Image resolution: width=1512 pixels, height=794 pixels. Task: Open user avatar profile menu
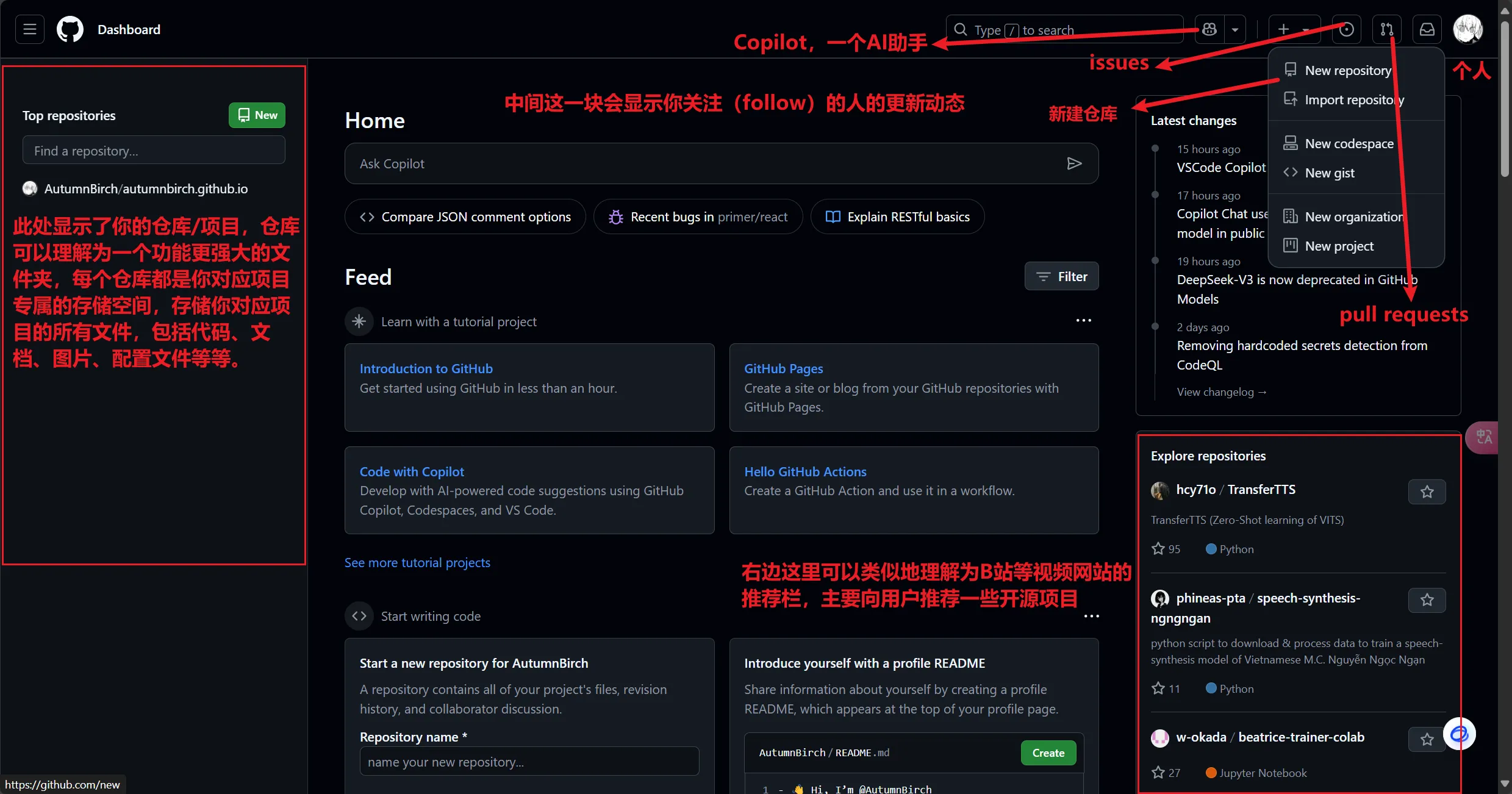[1467, 29]
